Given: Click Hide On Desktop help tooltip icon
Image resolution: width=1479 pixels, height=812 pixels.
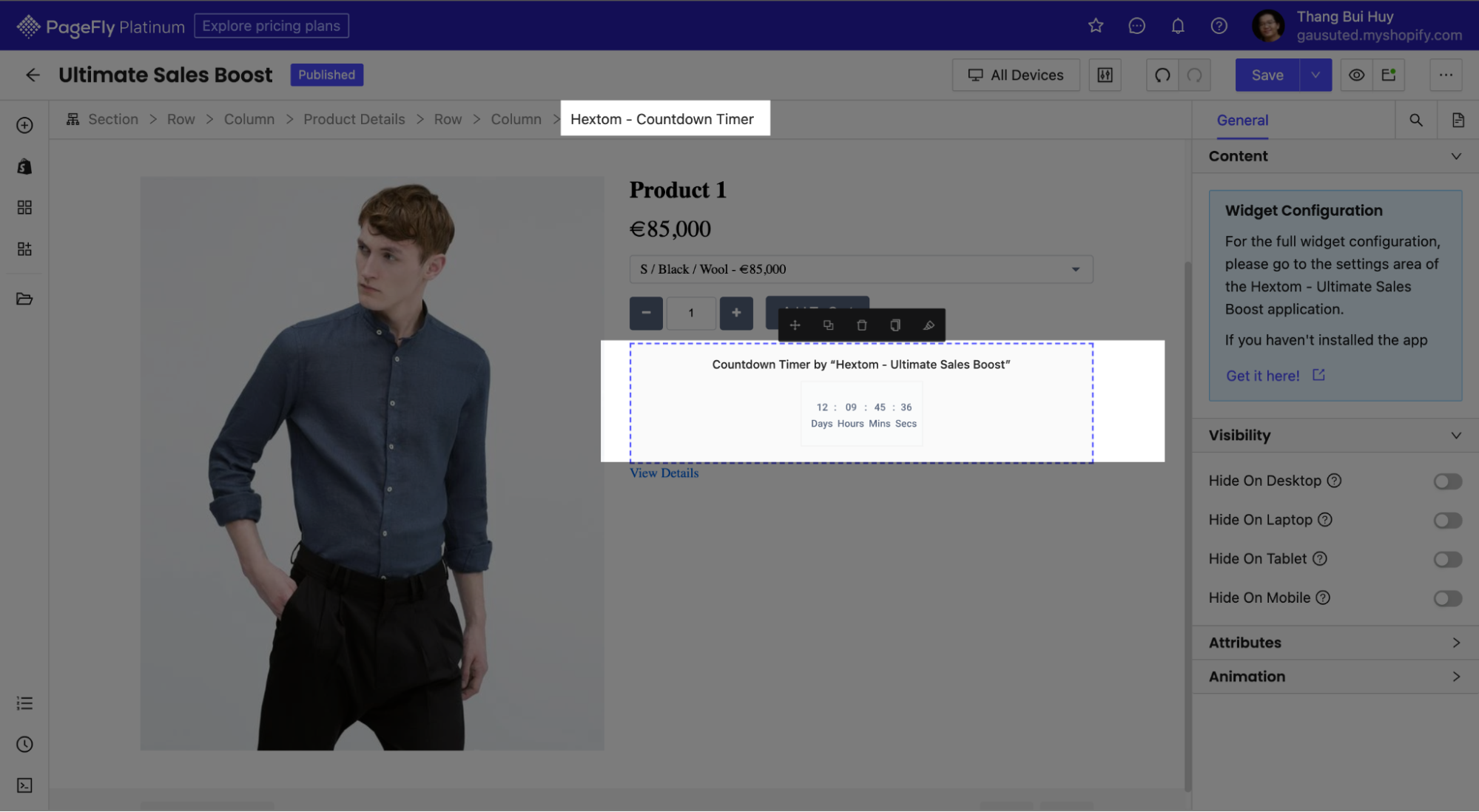Looking at the screenshot, I should 1334,481.
